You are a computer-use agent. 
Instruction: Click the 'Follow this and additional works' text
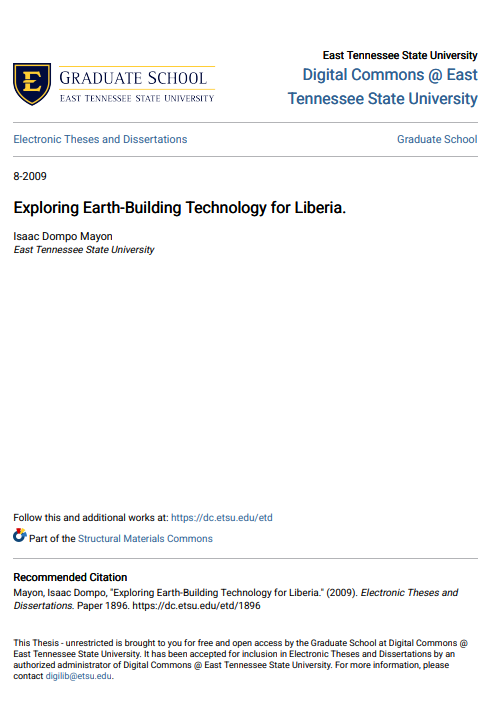91,518
